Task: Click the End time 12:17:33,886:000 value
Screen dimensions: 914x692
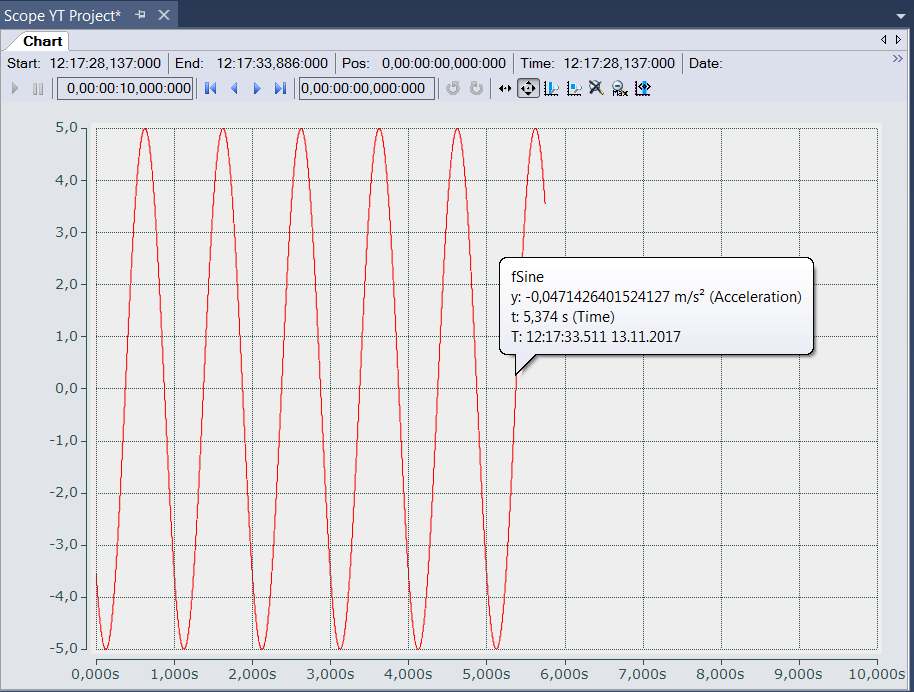Action: [272, 63]
